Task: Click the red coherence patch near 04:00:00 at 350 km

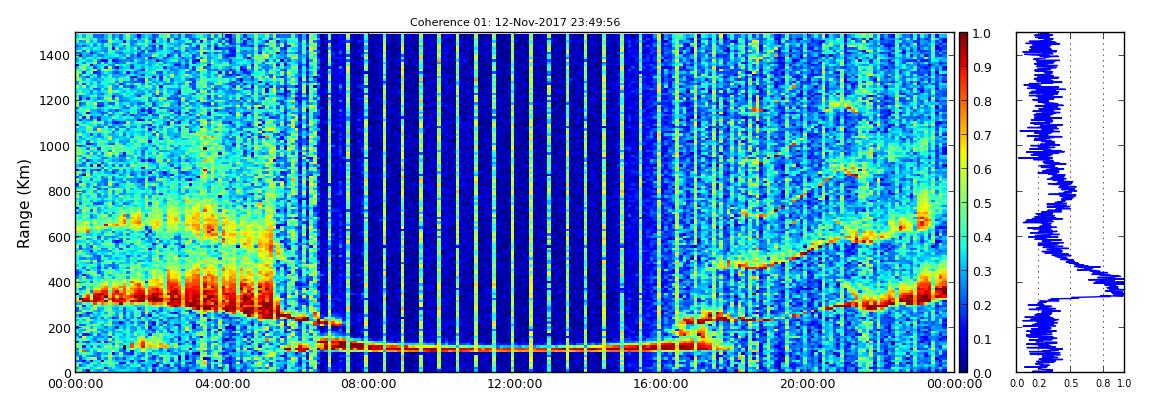Action: tap(221, 291)
